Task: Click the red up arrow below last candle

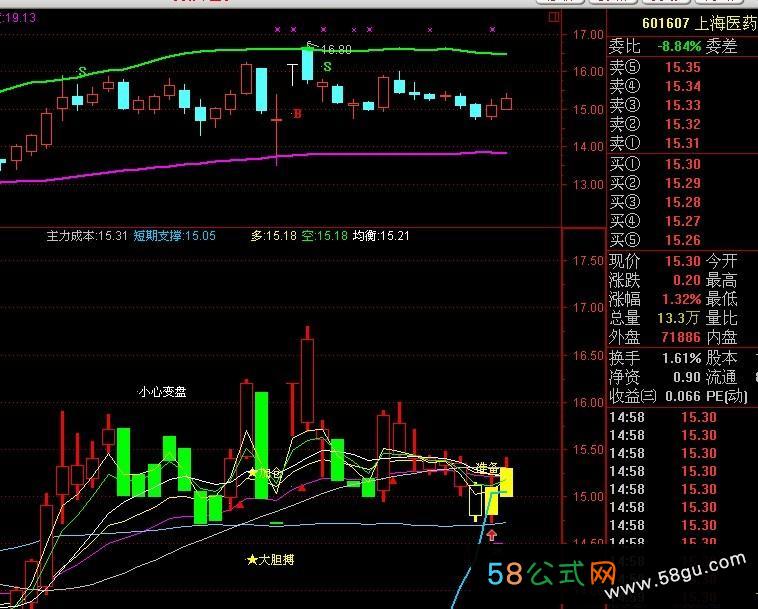Action: [x=492, y=535]
